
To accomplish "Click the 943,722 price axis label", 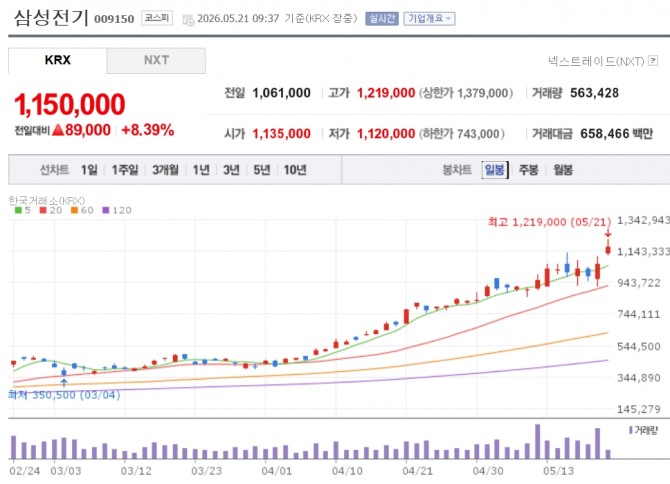I will [x=639, y=283].
